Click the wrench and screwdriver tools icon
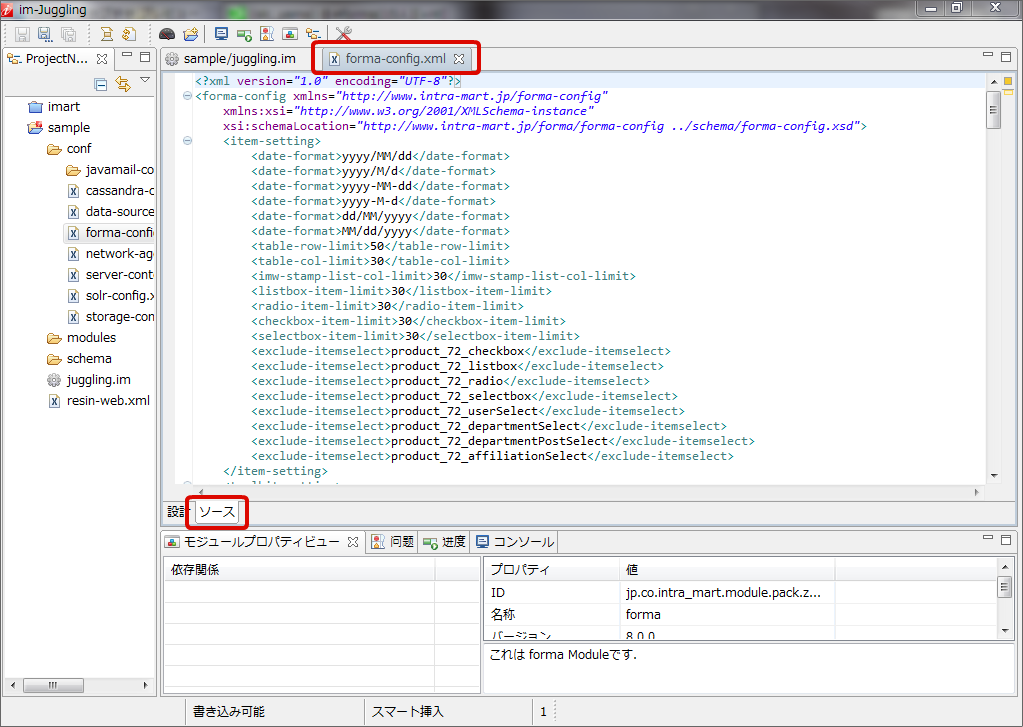The width and height of the screenshot is (1023, 727). click(343, 34)
